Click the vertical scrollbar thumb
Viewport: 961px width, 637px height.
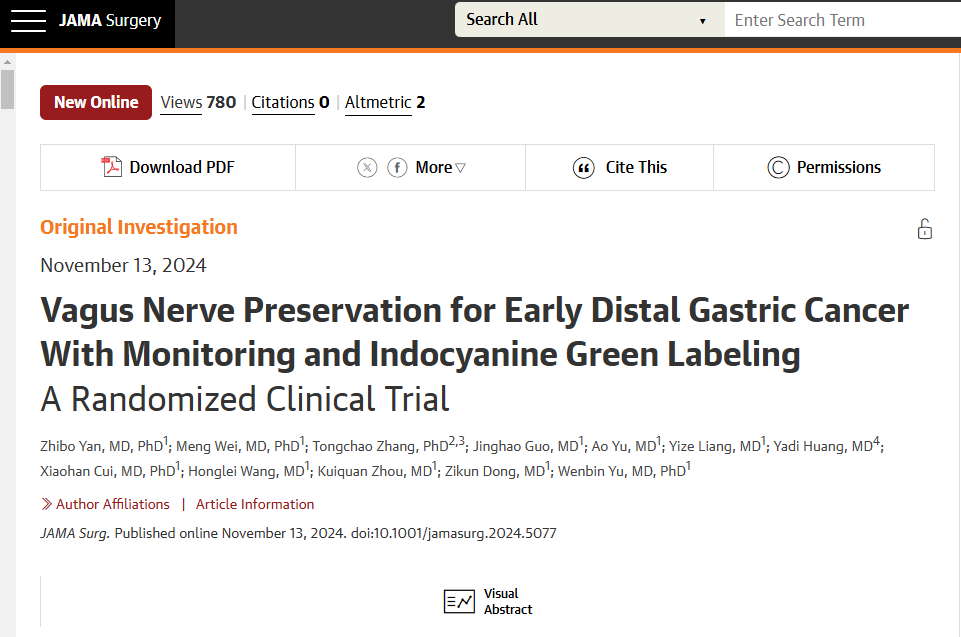click(7, 90)
